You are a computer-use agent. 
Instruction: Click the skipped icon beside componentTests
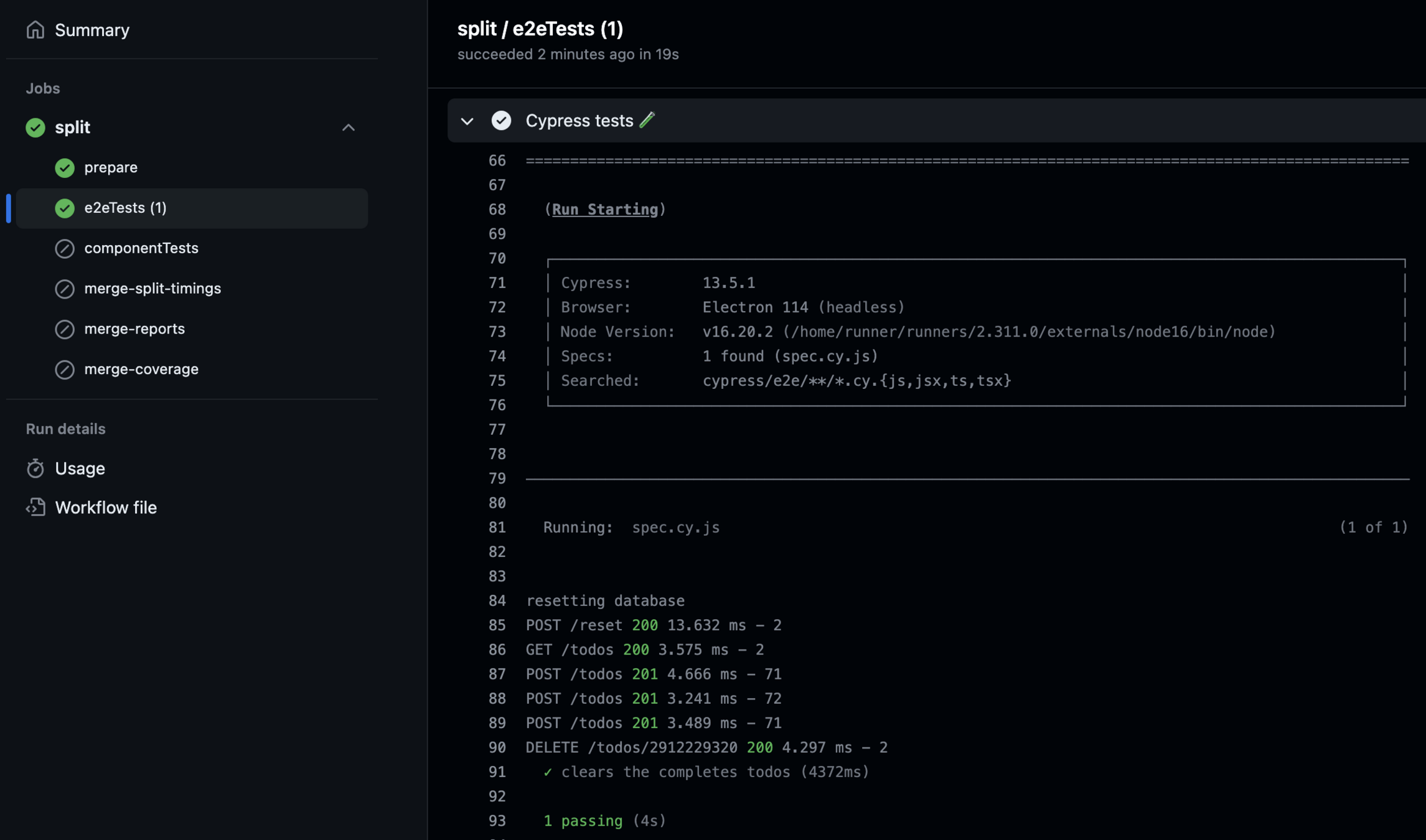tap(65, 249)
